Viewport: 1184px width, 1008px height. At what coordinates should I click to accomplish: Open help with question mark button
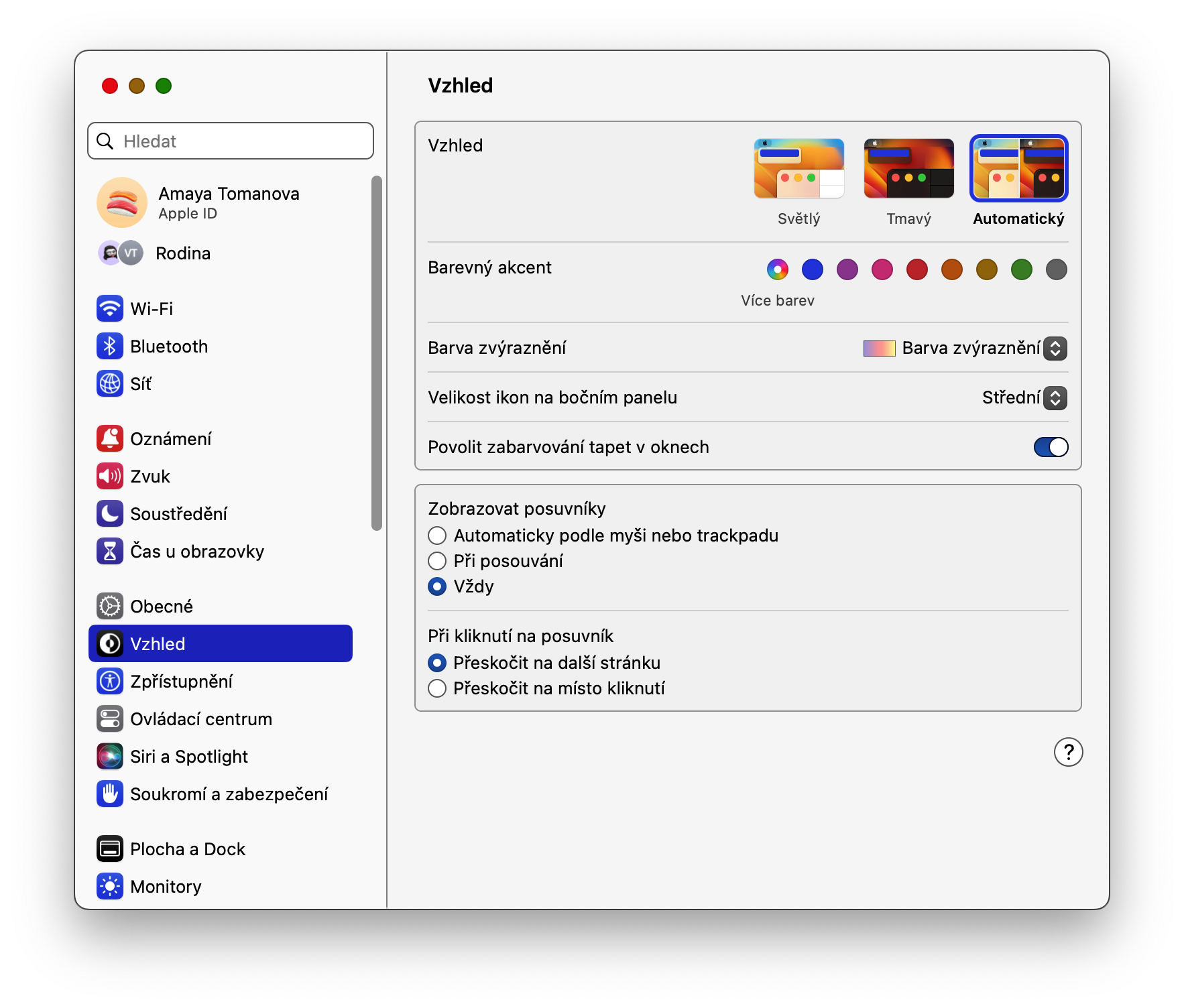point(1068,752)
